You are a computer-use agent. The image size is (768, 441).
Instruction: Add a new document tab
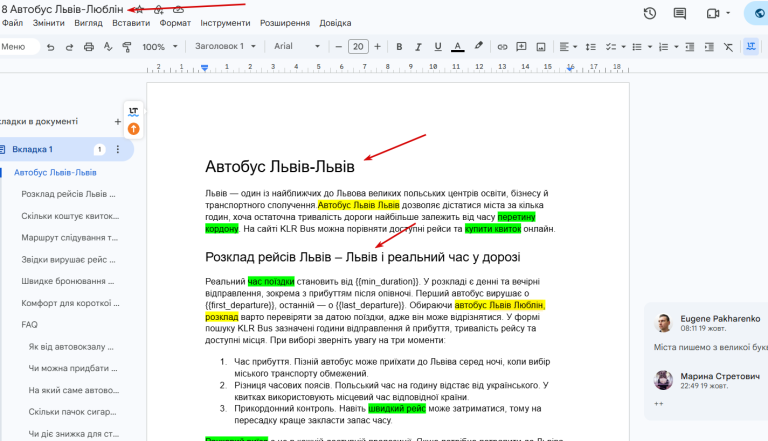point(118,122)
